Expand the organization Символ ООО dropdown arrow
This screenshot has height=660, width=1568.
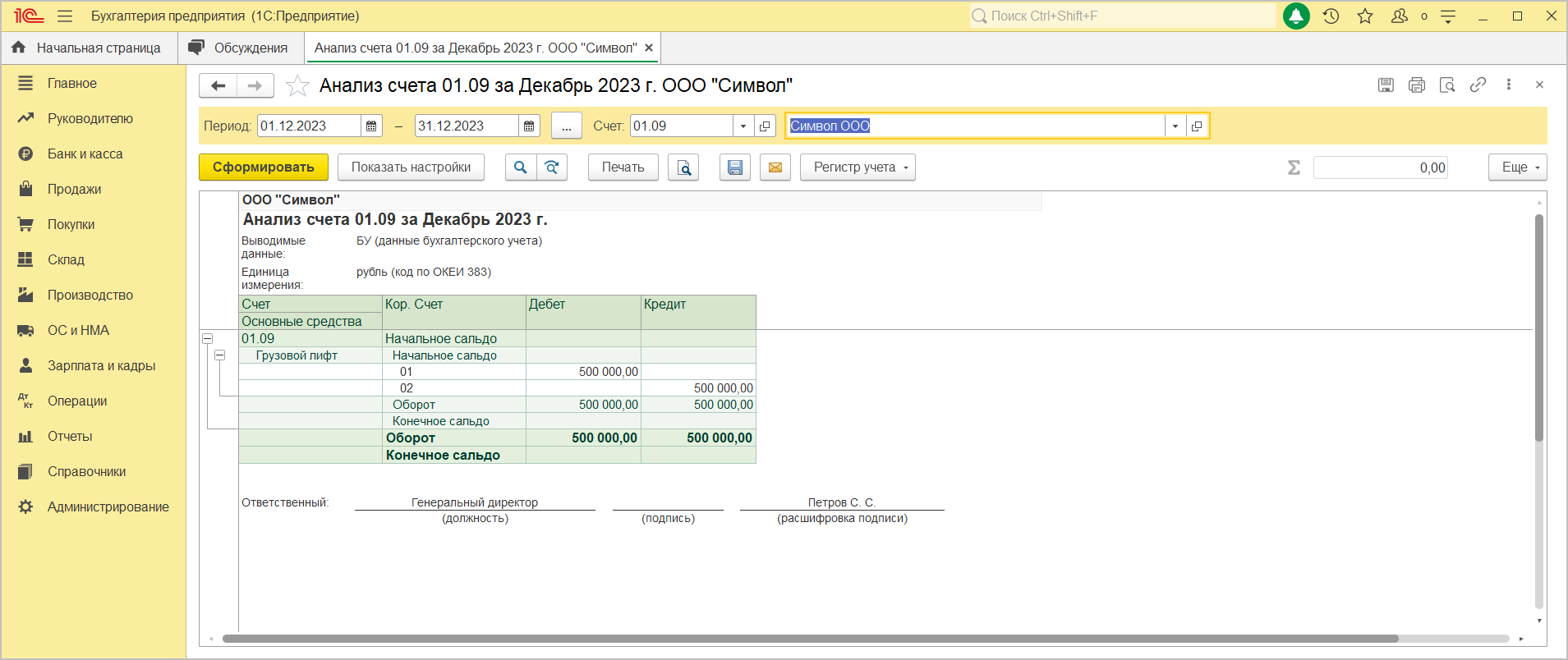[x=1175, y=126]
